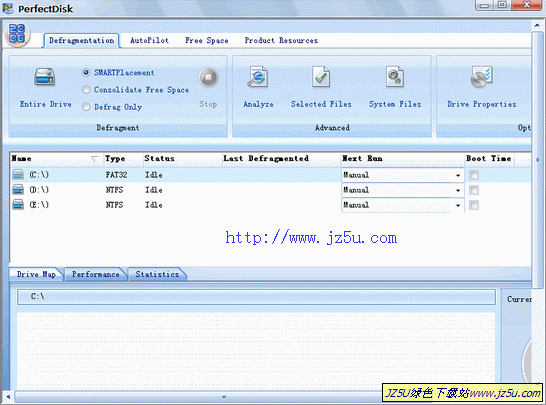Select the Statistics tab

point(157,274)
